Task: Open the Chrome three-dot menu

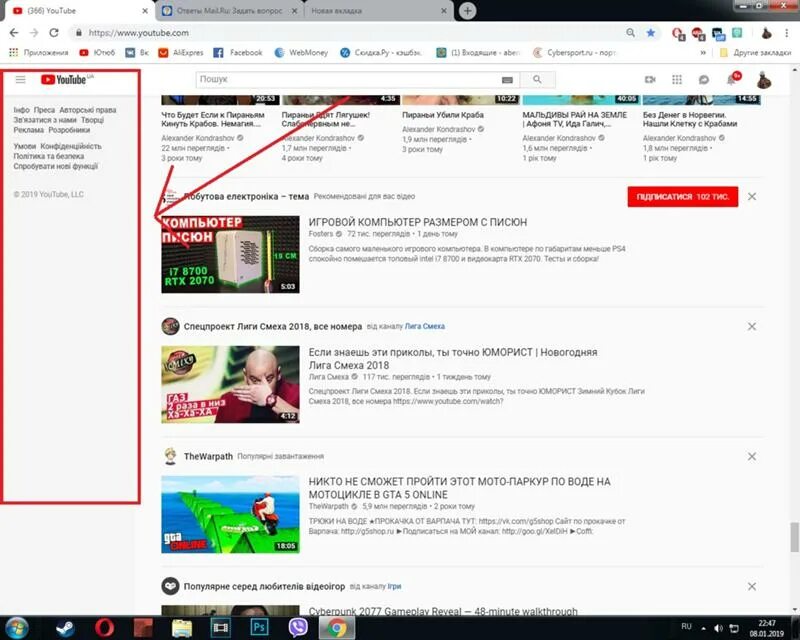Action: pyautogui.click(x=786, y=33)
